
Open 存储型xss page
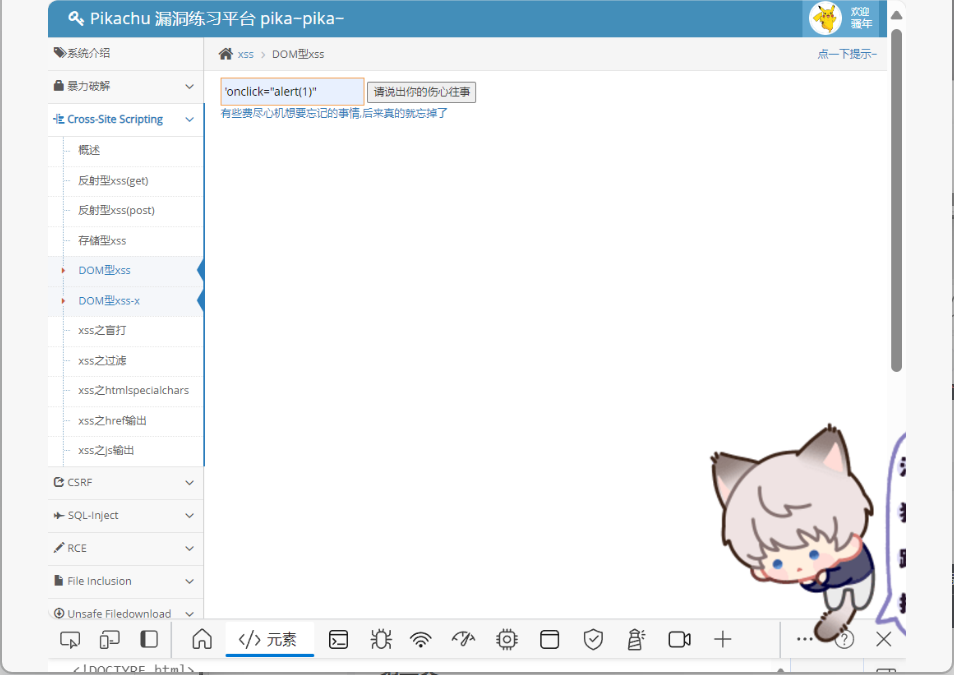coord(102,241)
